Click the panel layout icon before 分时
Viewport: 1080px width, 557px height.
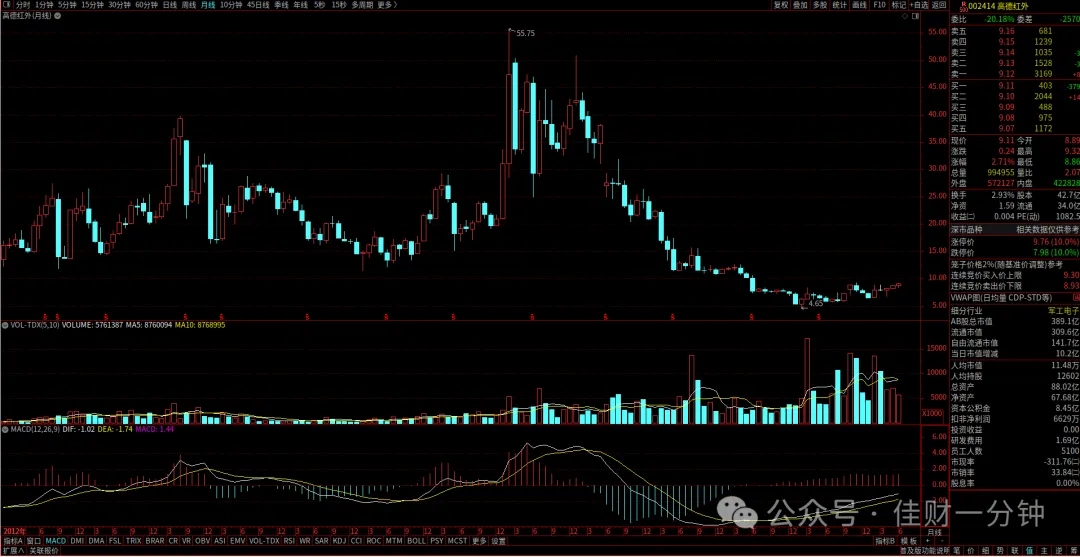6,4
